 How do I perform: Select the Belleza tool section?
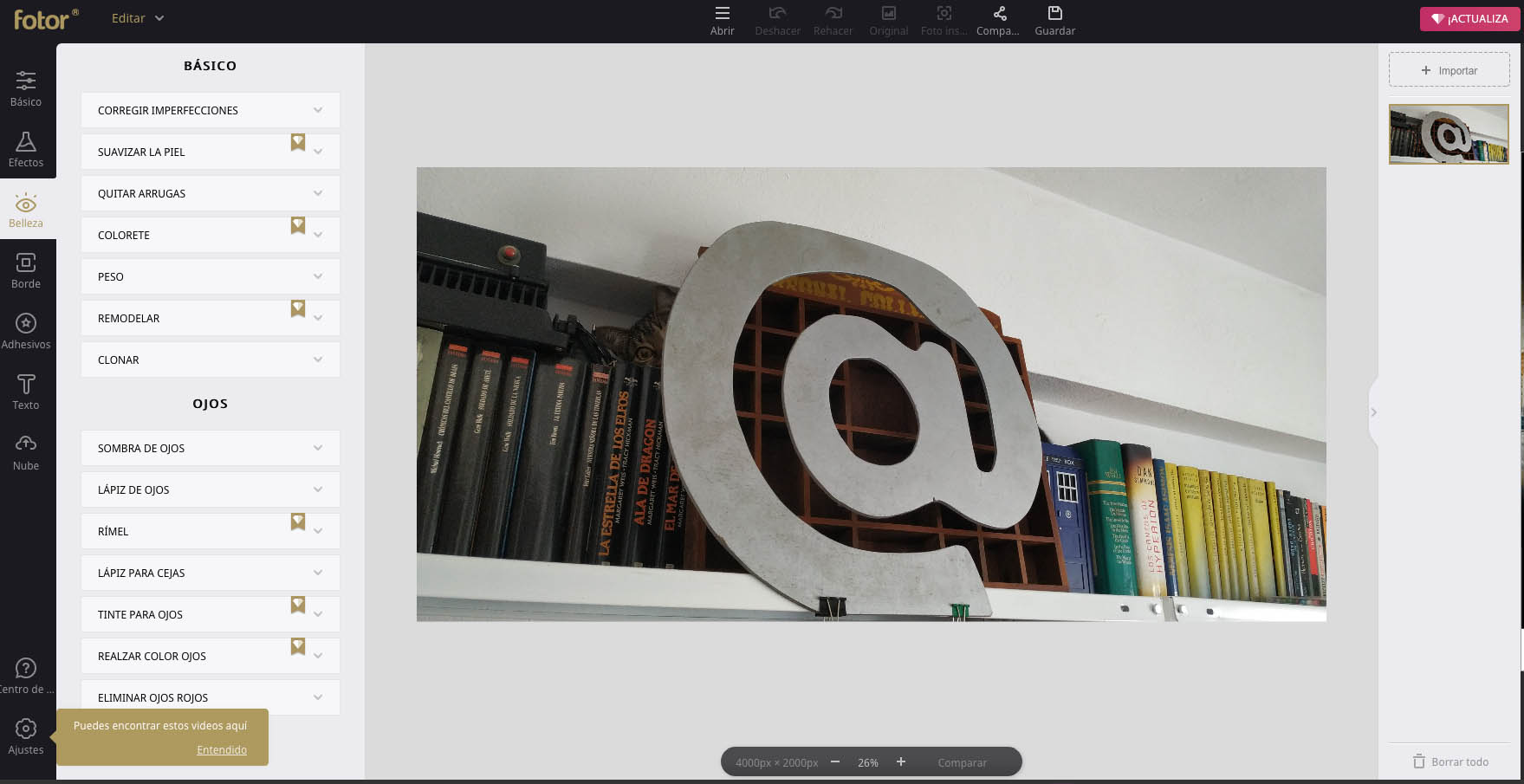[x=26, y=210]
